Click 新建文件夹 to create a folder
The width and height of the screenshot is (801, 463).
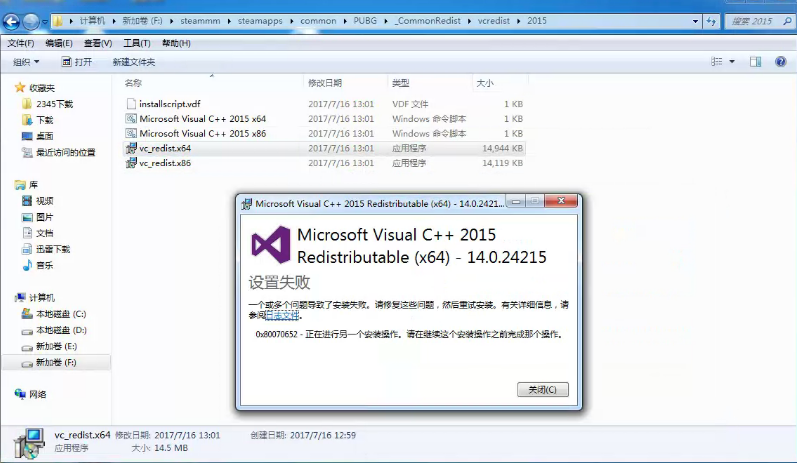(134, 62)
